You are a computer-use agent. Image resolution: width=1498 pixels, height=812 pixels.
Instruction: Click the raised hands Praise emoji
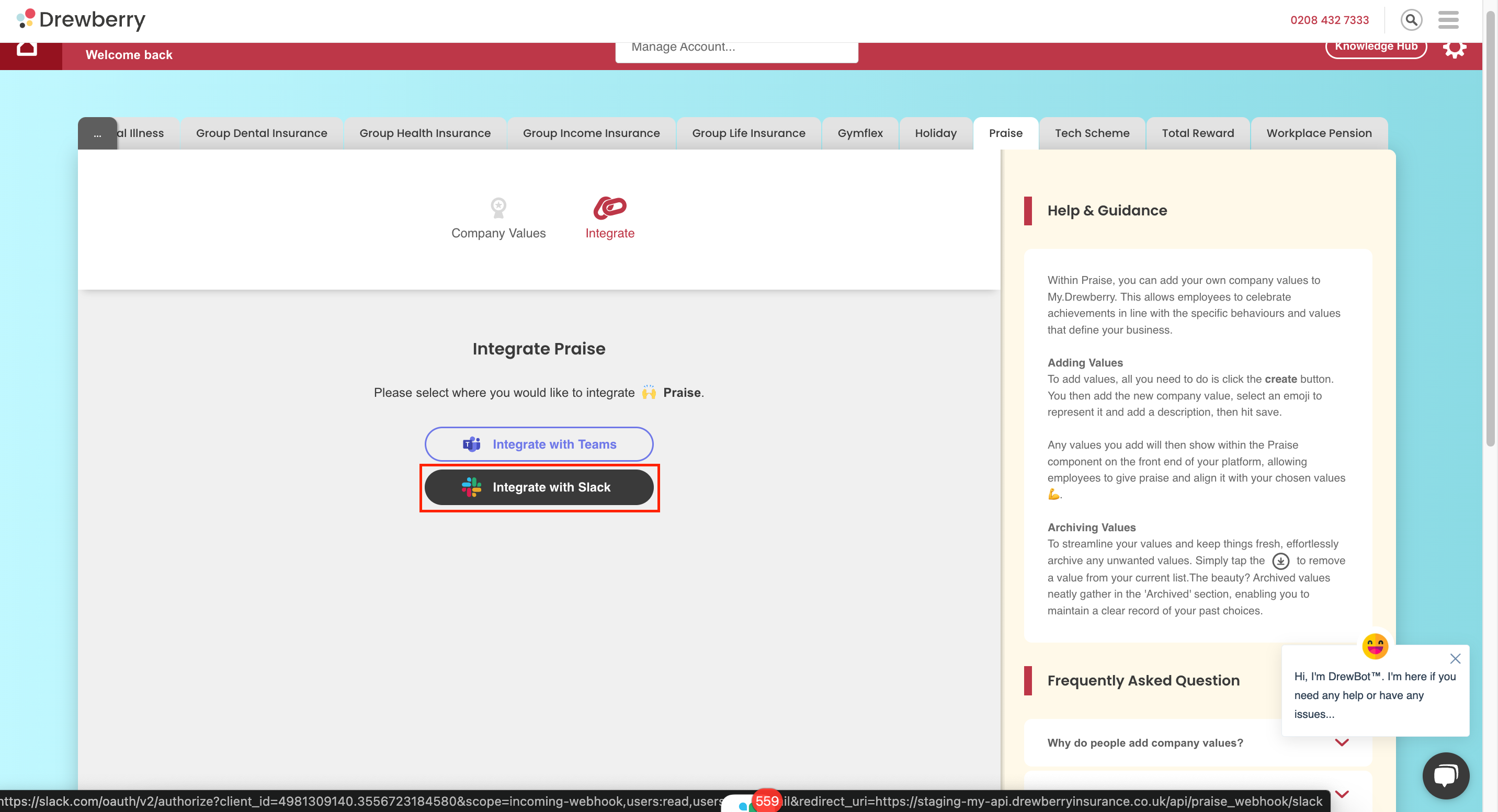click(649, 392)
